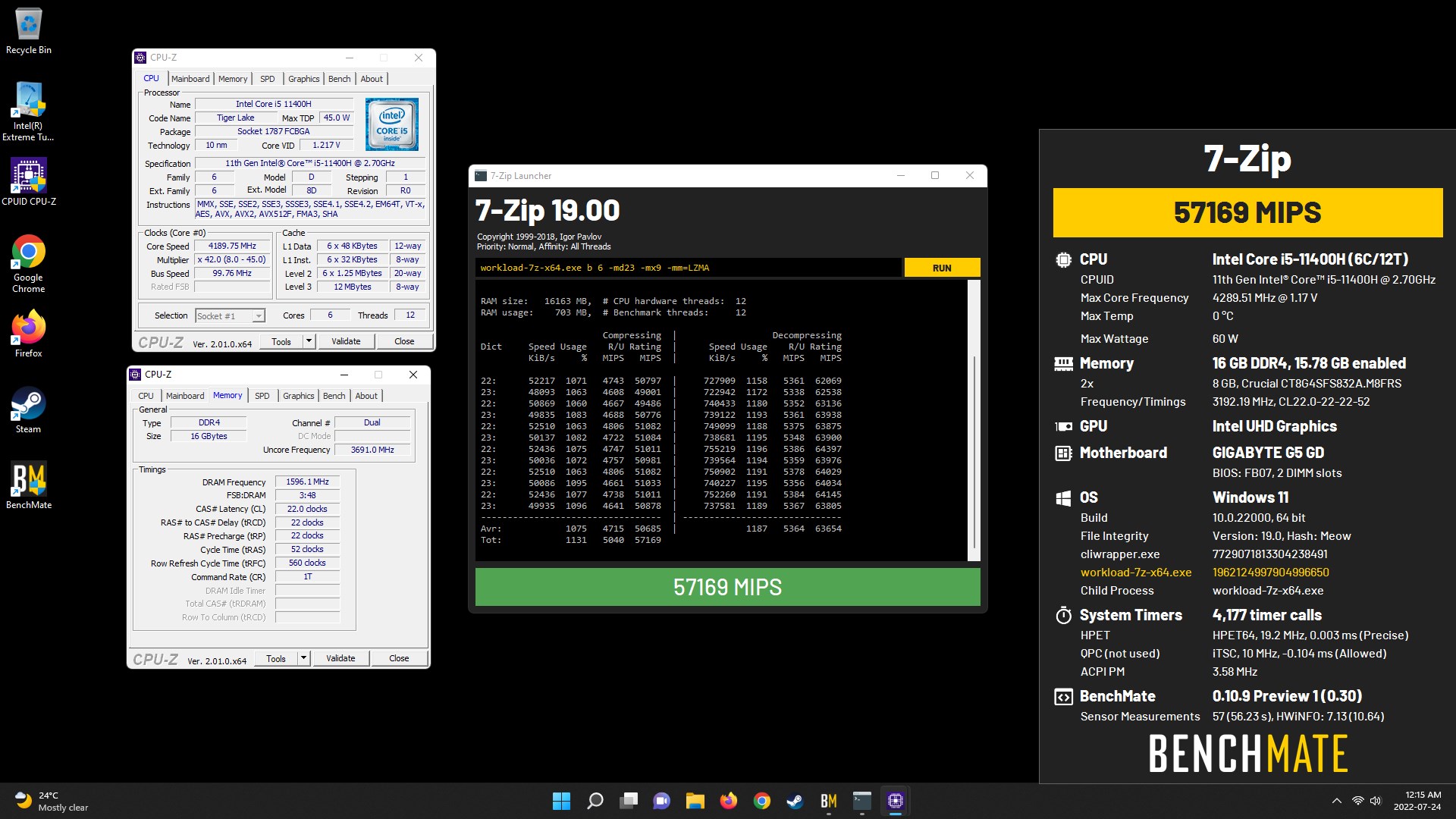This screenshot has width=1456, height=819.
Task: Open Firefox desktop icon
Action: point(28,334)
